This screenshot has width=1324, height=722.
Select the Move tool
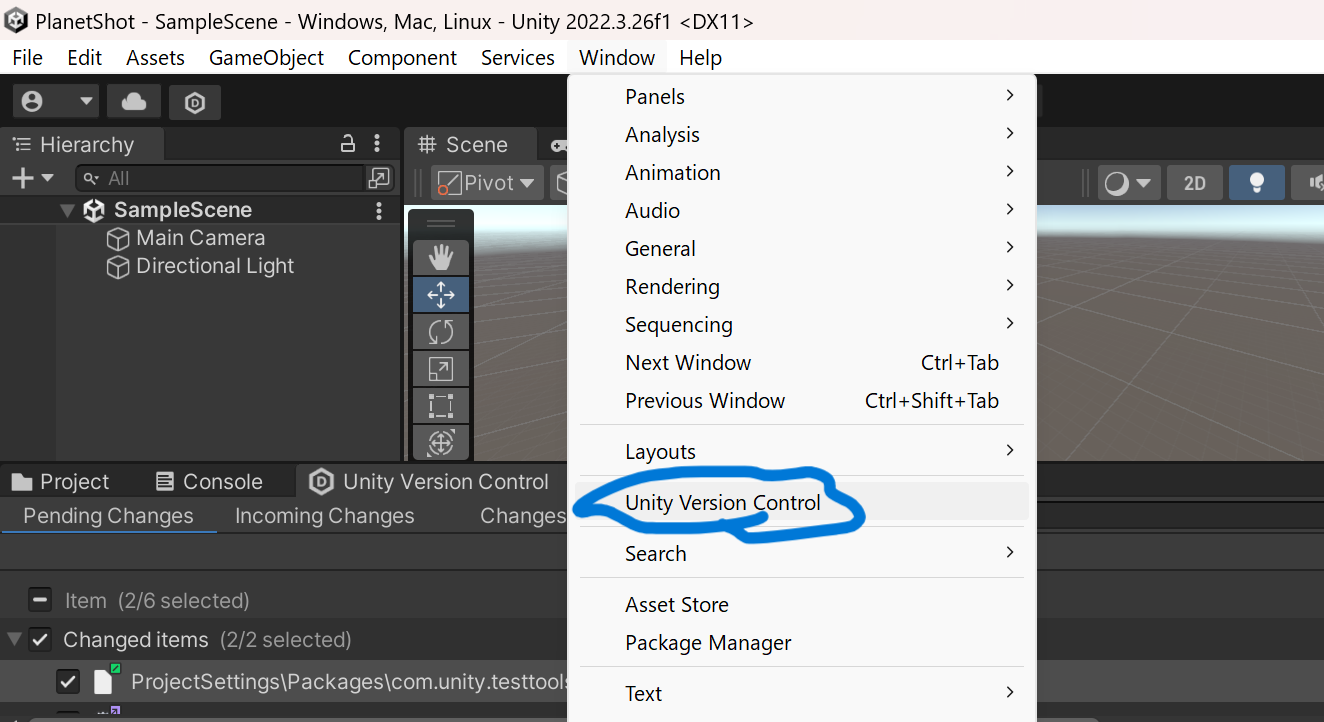tap(441, 295)
